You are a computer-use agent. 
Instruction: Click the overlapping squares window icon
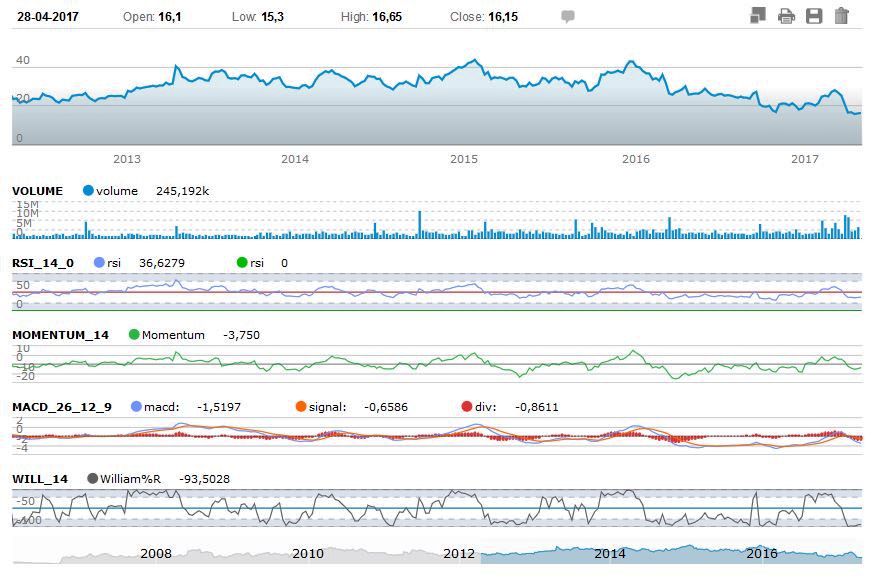[758, 16]
